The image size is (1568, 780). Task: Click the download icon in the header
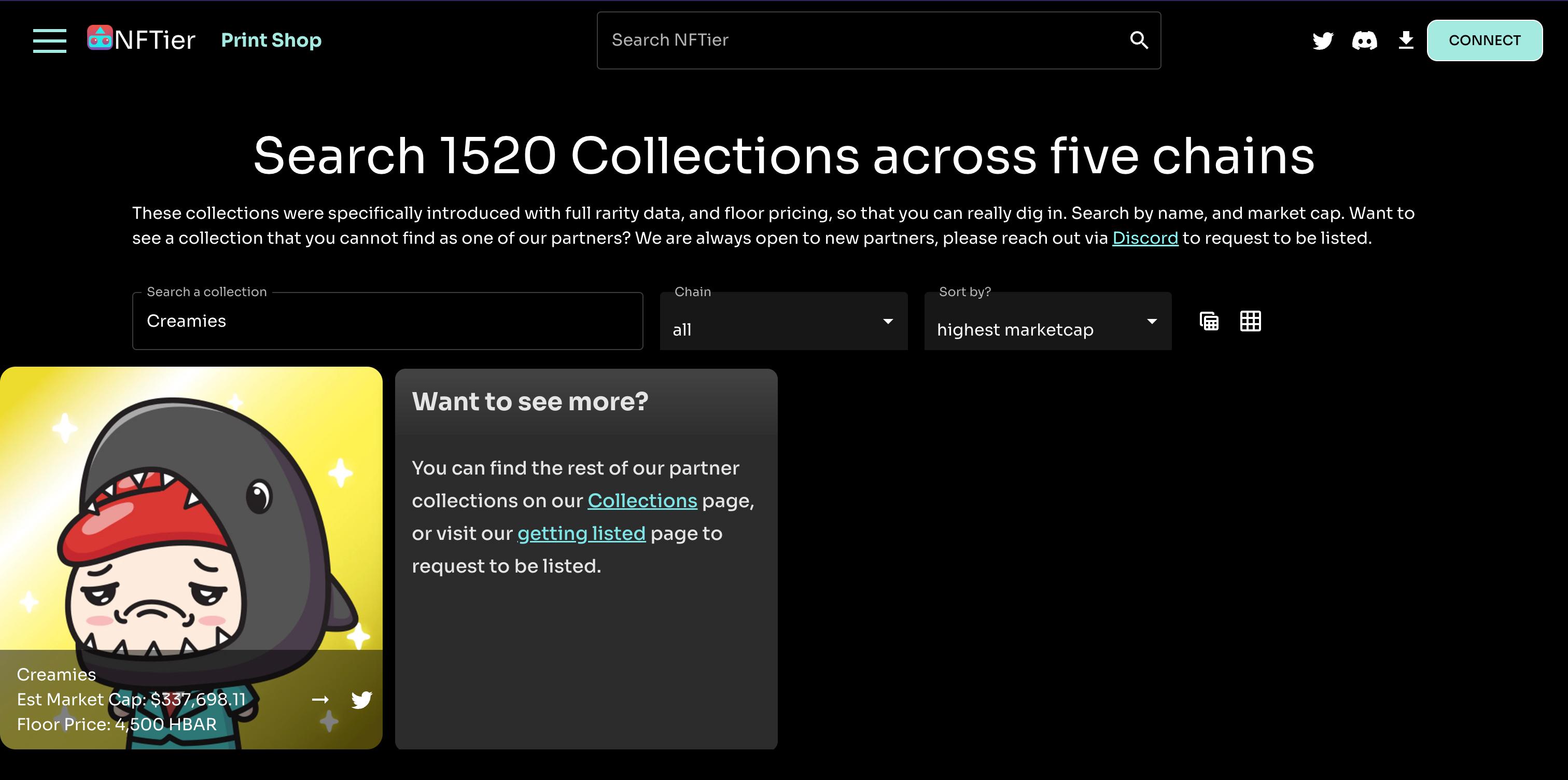1407,40
